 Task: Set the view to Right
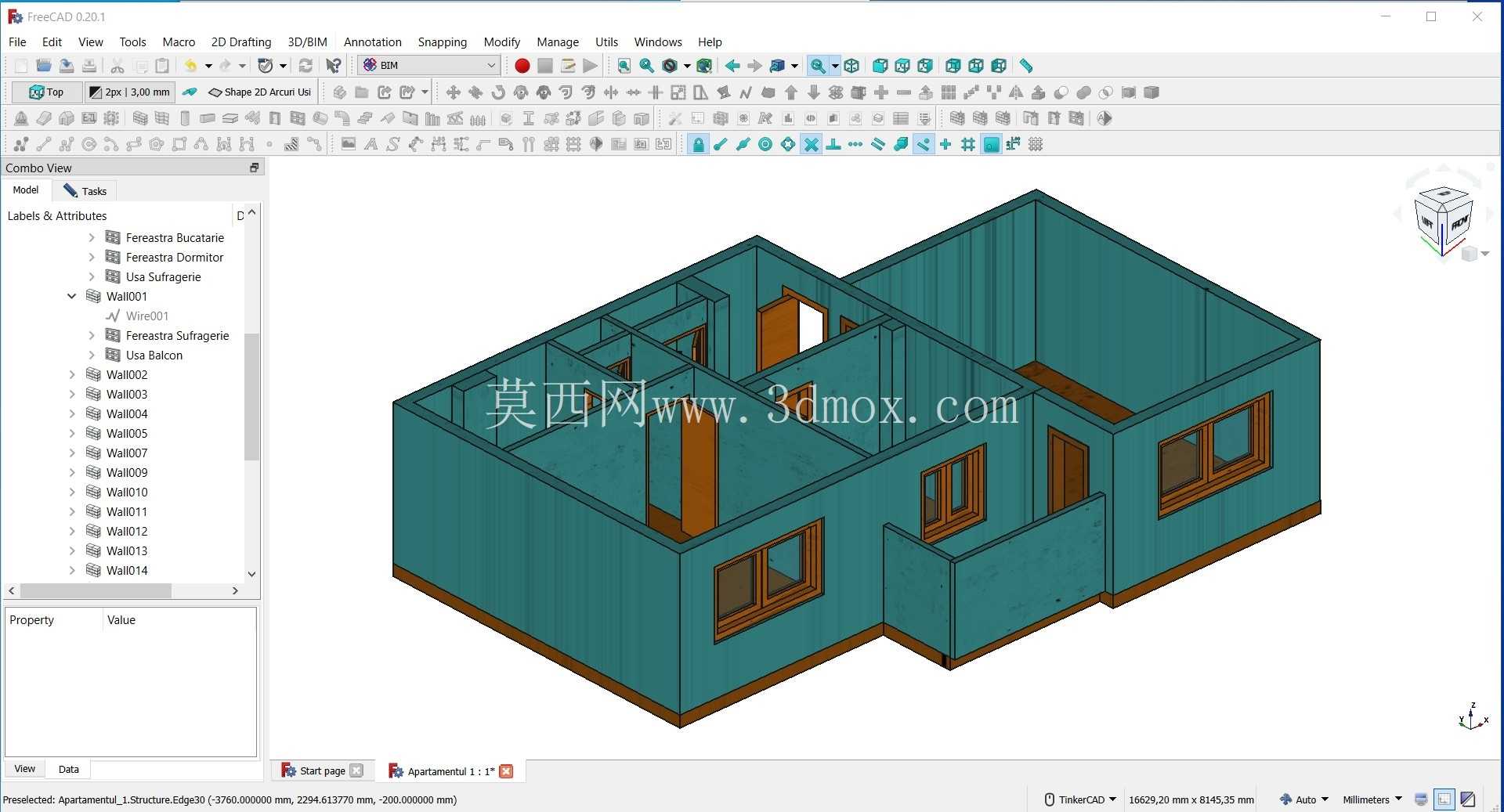click(925, 66)
